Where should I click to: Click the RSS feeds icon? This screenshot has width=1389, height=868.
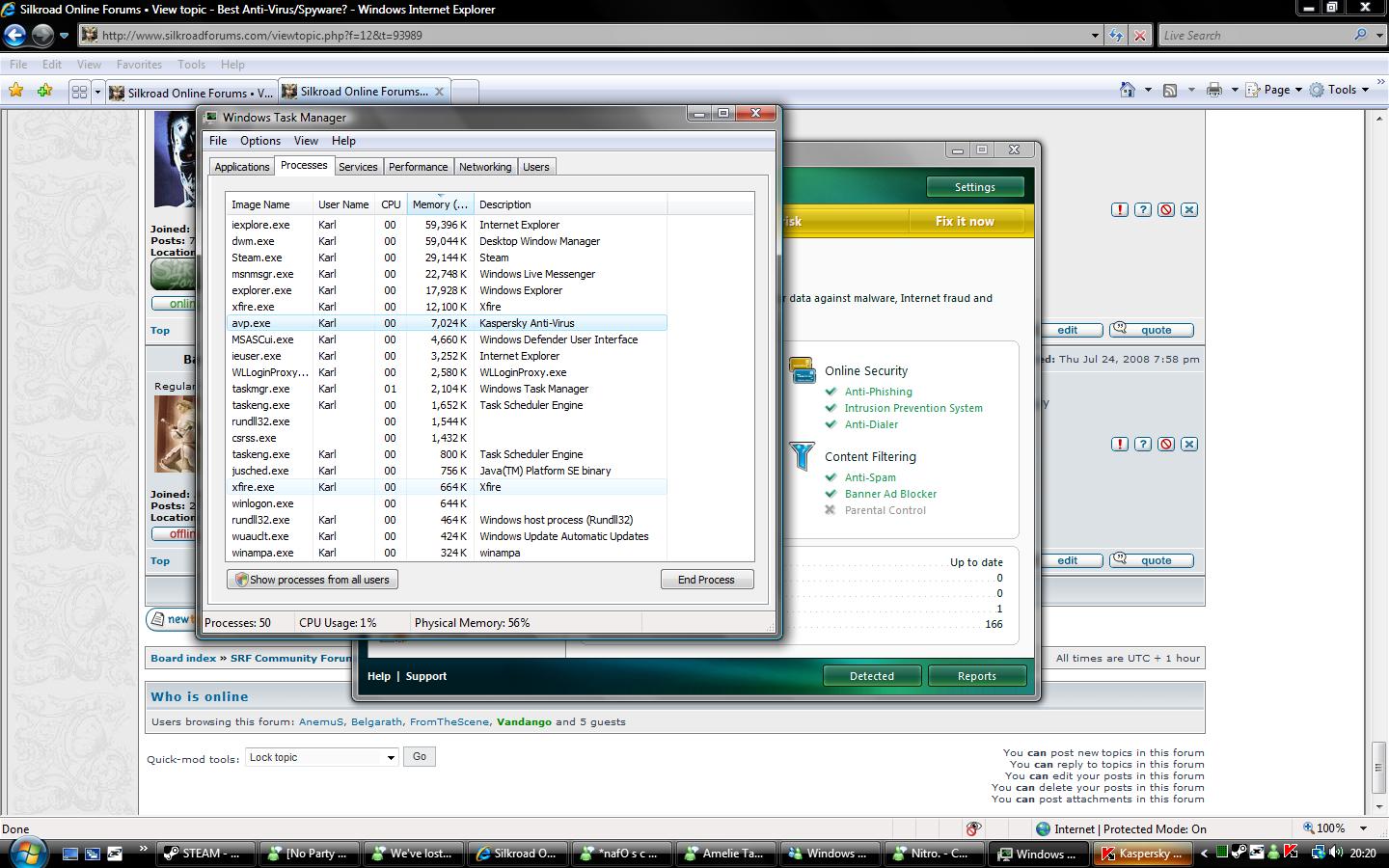[x=1169, y=90]
